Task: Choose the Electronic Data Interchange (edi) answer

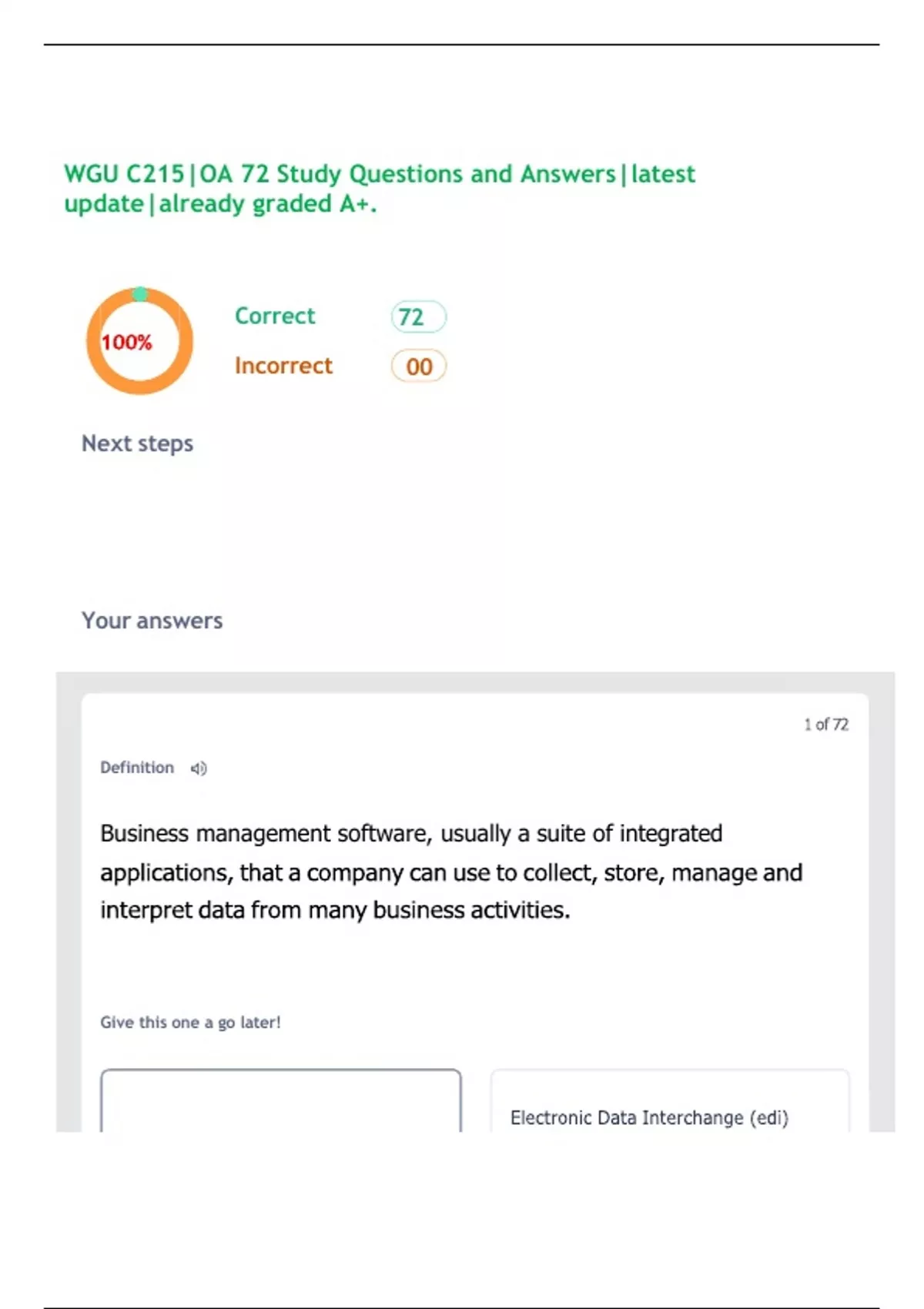Action: [x=649, y=1117]
